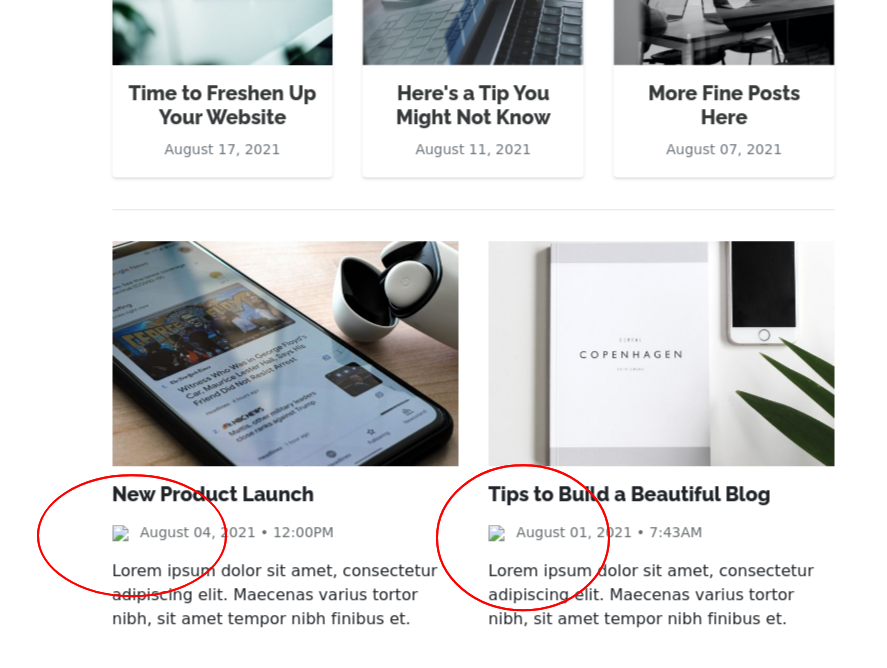
Task: Click the New Product Launch excerpt text
Action: (x=274, y=594)
